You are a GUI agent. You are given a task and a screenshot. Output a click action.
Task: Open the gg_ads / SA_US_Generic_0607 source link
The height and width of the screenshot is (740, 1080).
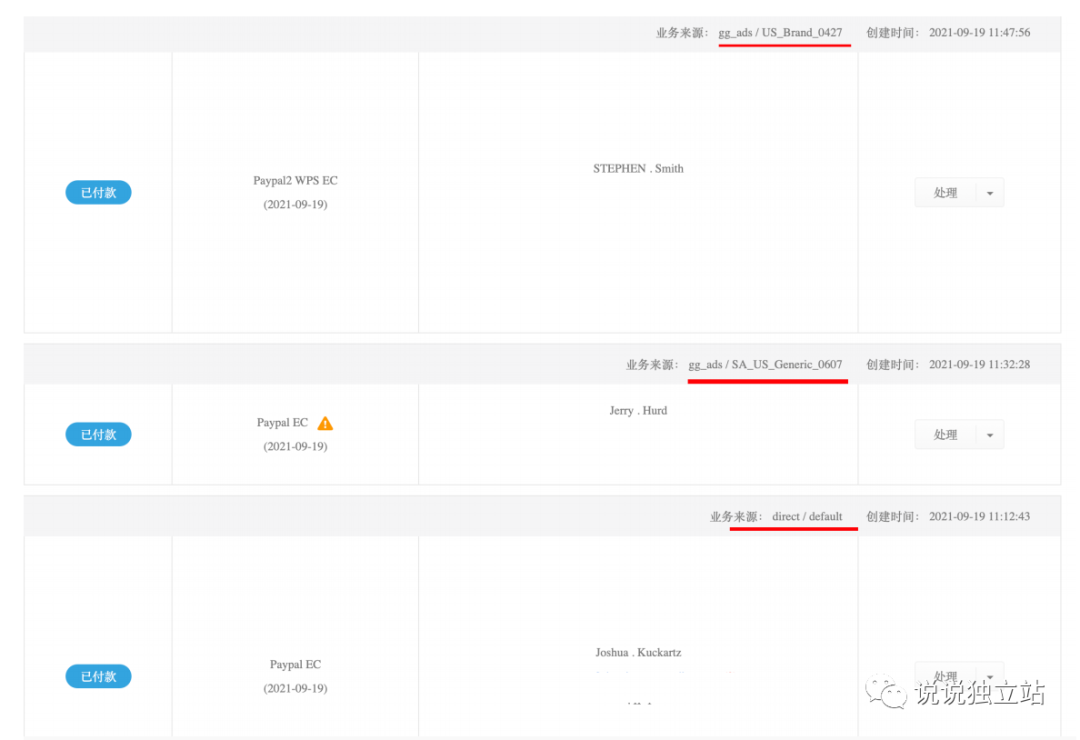pyautogui.click(x=767, y=364)
